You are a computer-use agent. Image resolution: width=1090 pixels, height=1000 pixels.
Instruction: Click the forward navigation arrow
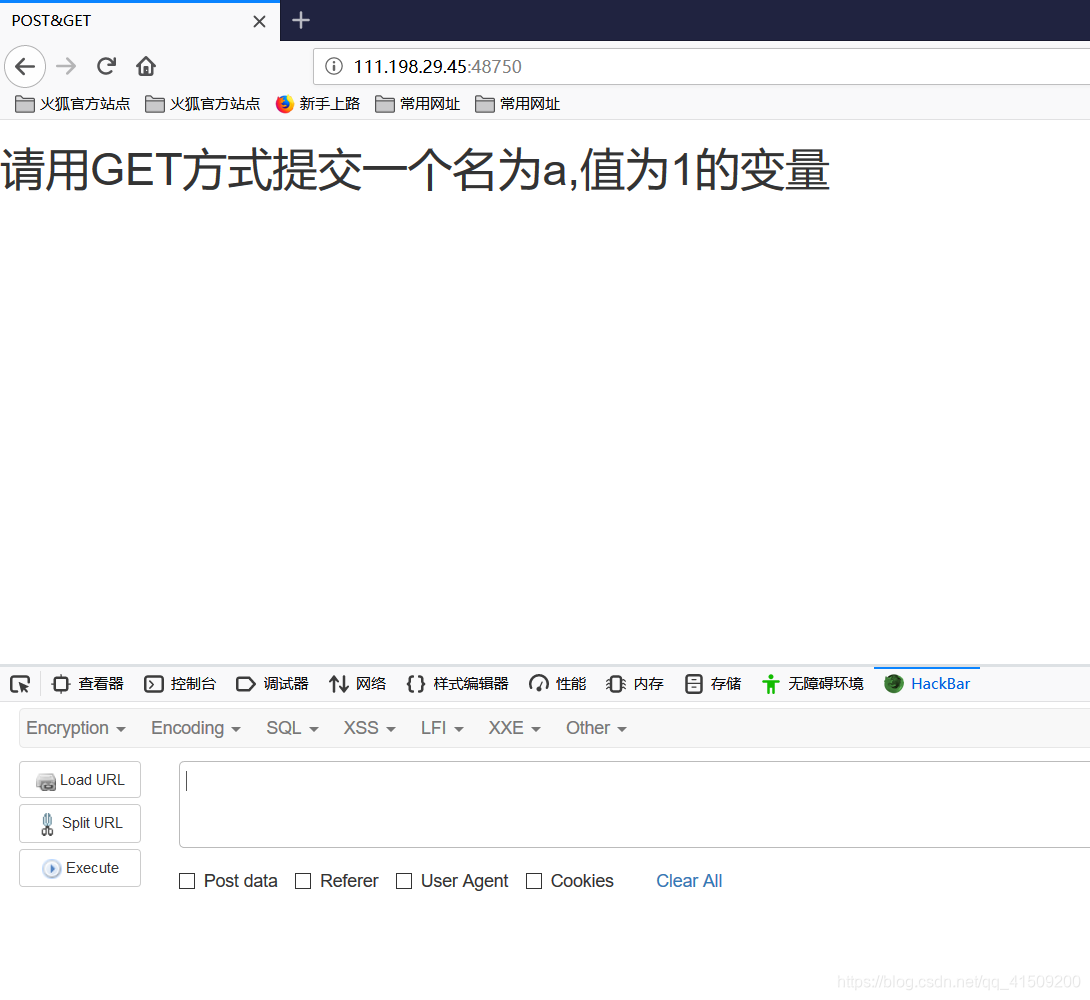[66, 67]
